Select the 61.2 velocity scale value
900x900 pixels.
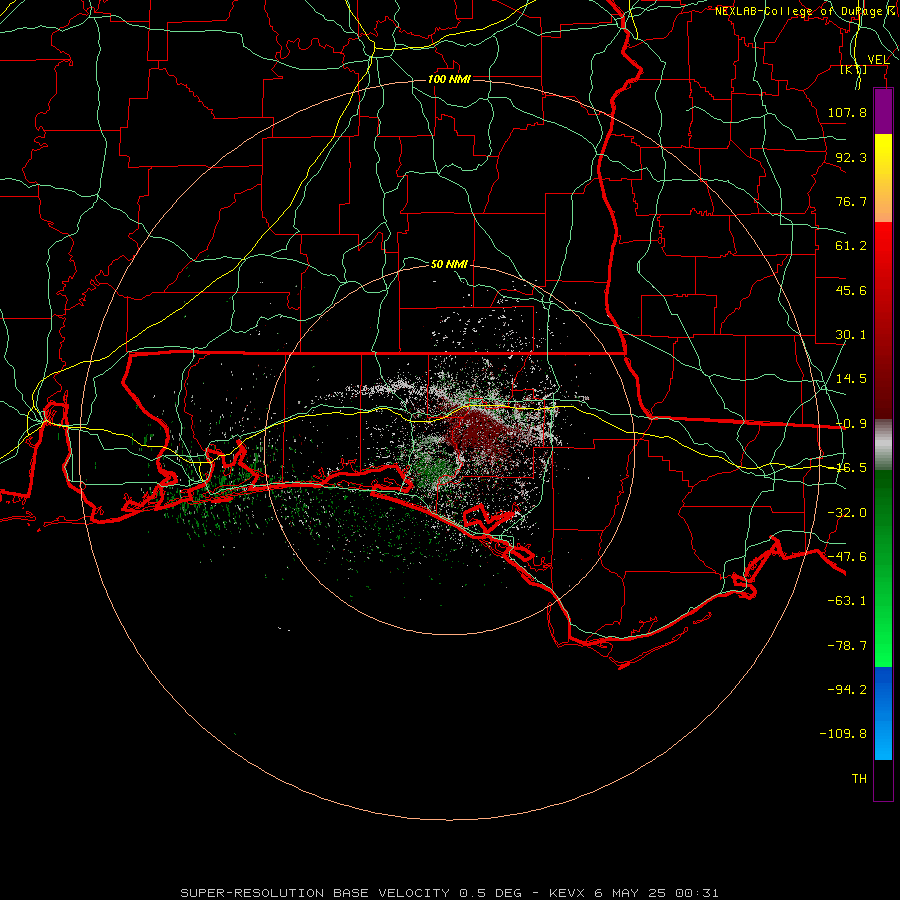[x=851, y=246]
